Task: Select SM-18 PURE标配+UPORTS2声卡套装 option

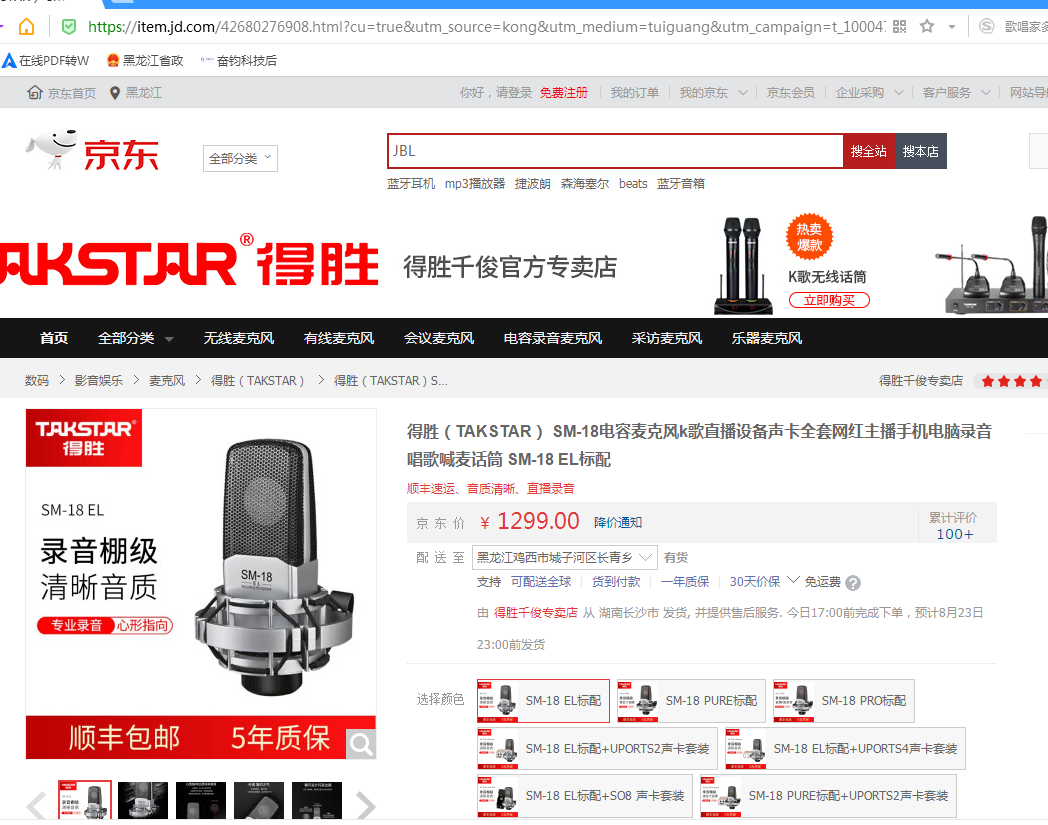Action: tap(828, 796)
